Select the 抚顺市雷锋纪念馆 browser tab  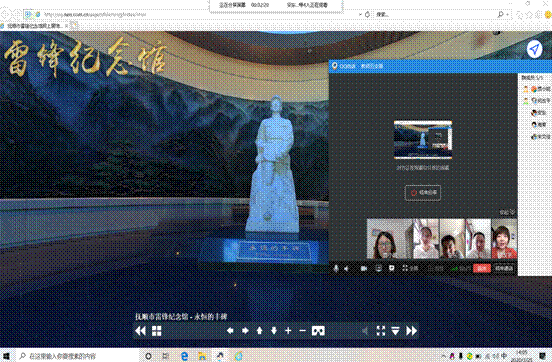pyautogui.click(x=34, y=26)
